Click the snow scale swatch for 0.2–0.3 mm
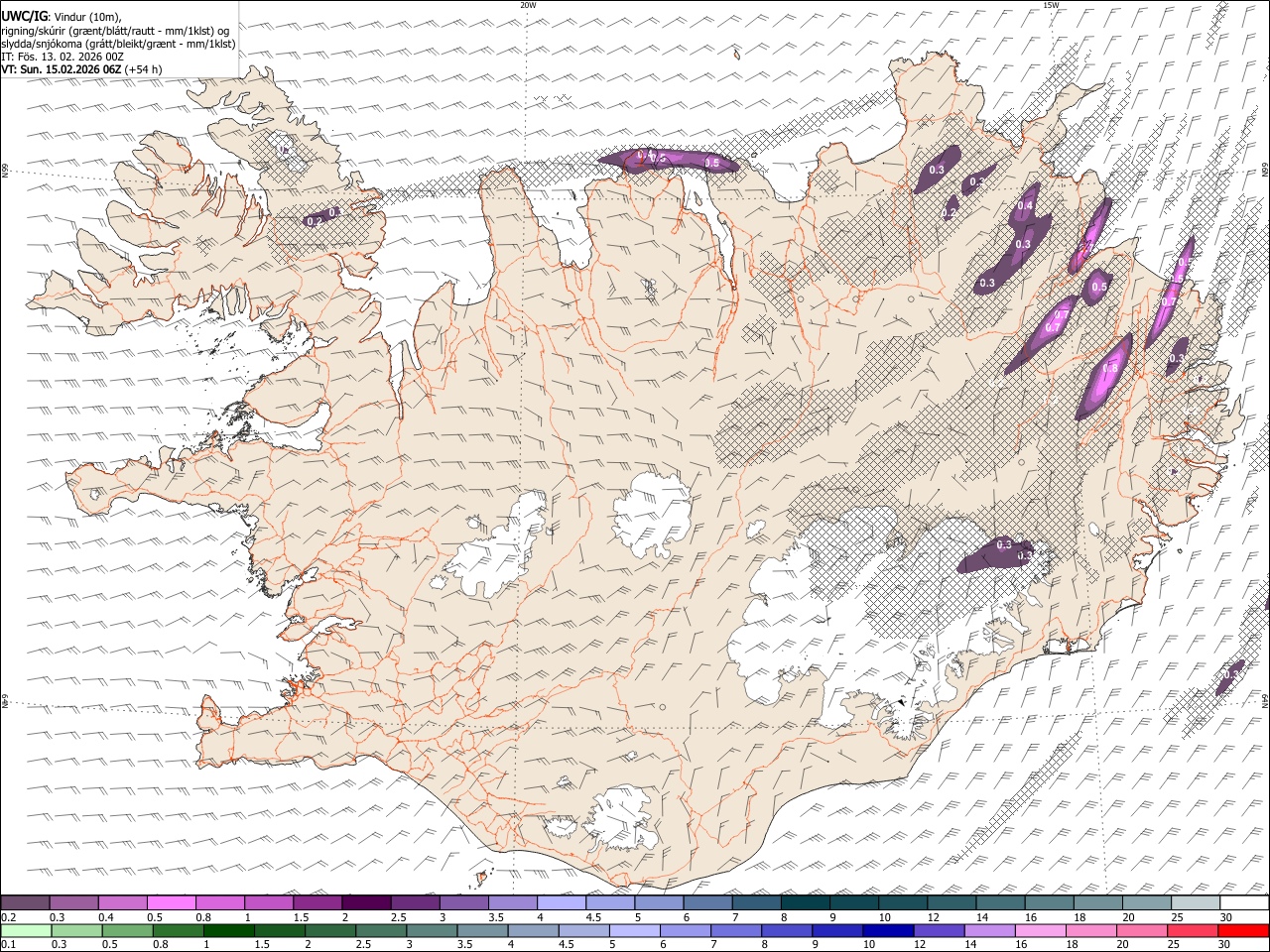The image size is (1270, 952). [x=25, y=902]
